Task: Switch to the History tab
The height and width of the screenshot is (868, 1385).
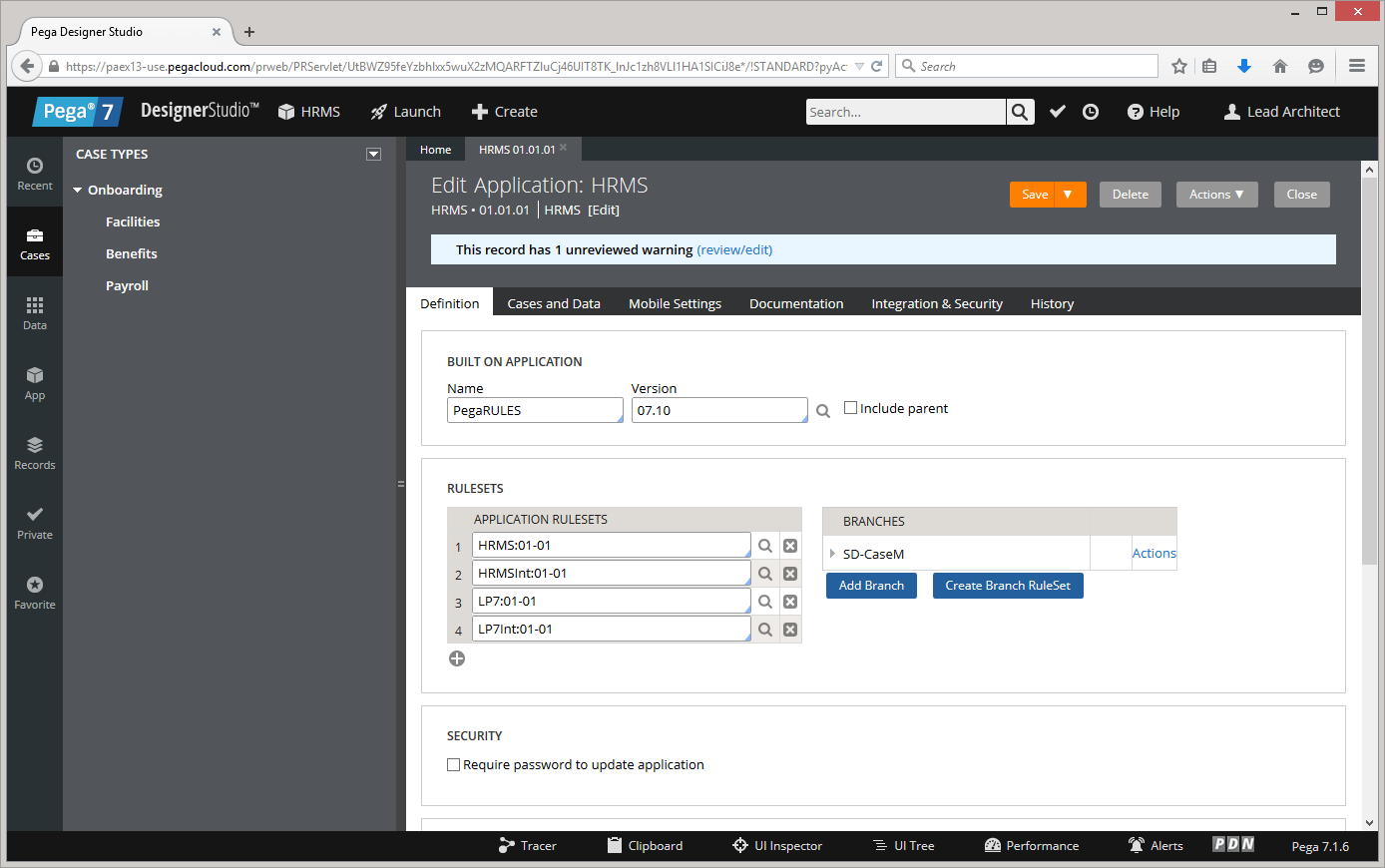Action: [1052, 303]
